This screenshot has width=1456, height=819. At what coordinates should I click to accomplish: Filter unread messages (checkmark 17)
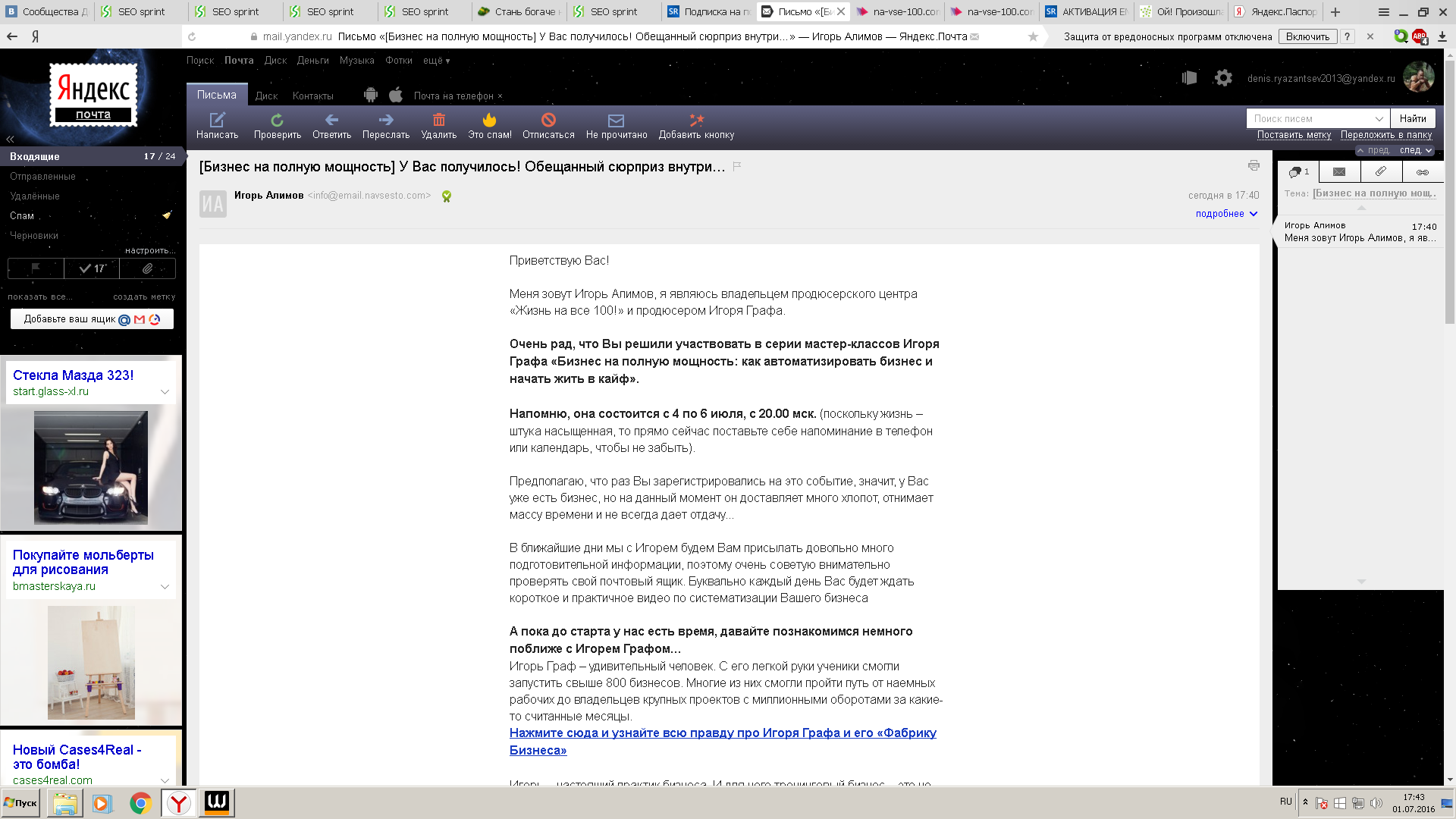92,268
